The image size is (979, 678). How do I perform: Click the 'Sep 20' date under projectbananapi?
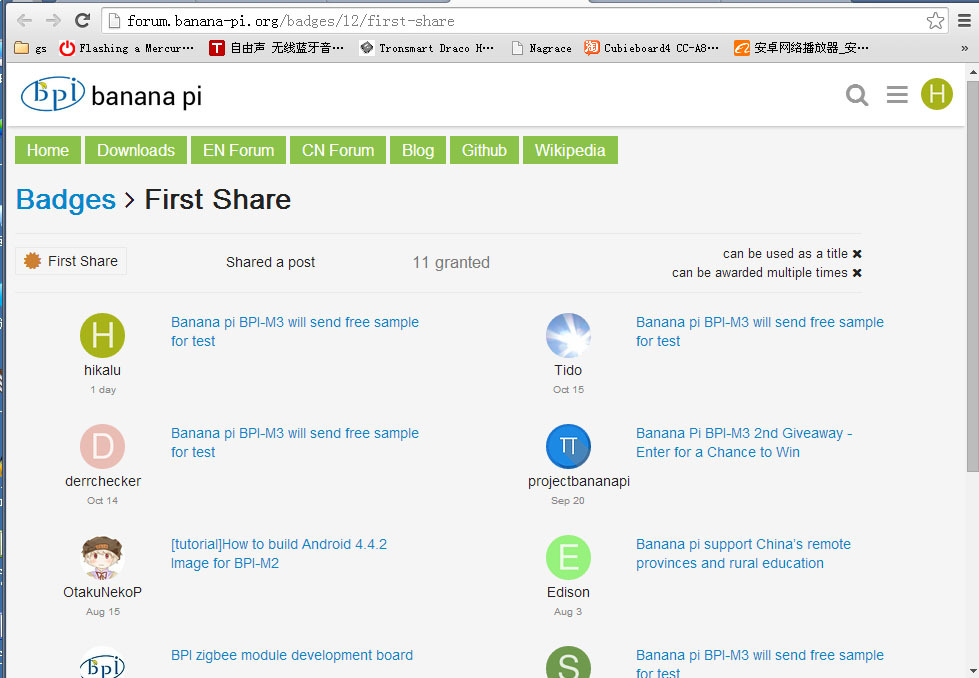pyautogui.click(x=568, y=501)
